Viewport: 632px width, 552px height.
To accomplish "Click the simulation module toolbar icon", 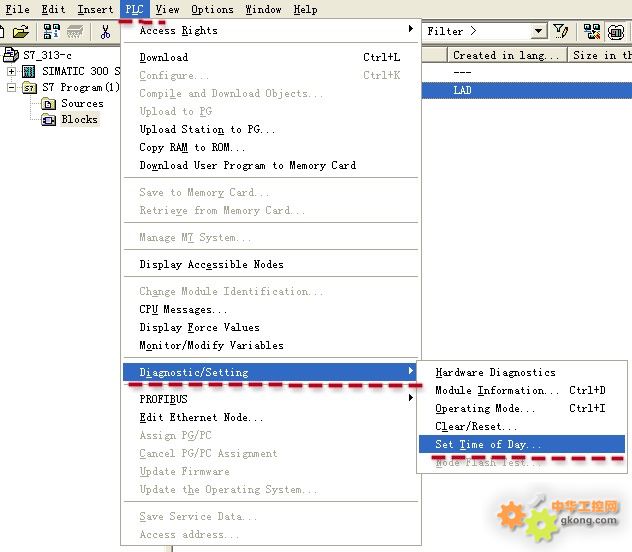I will point(615,32).
